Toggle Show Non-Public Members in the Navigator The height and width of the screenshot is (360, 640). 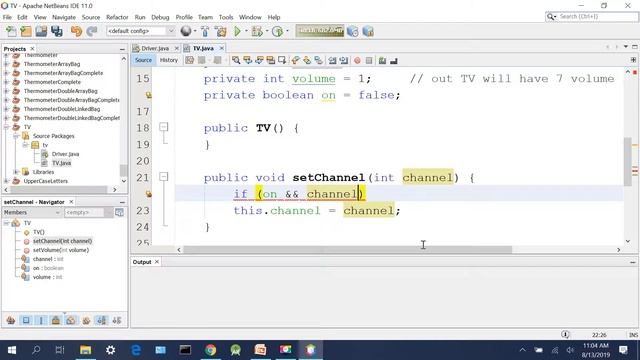click(x=56, y=320)
